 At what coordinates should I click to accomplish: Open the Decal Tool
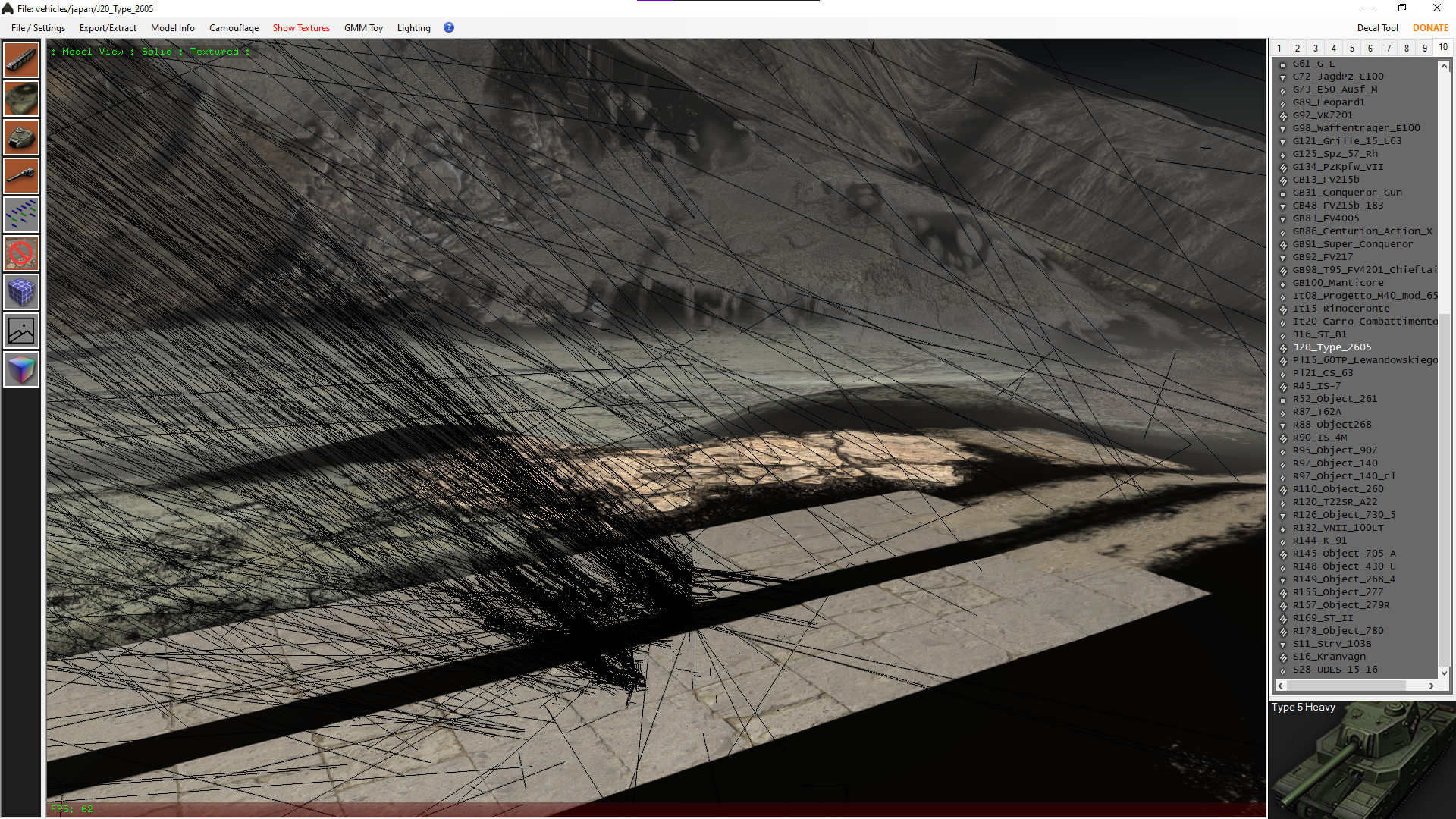pyautogui.click(x=1377, y=28)
